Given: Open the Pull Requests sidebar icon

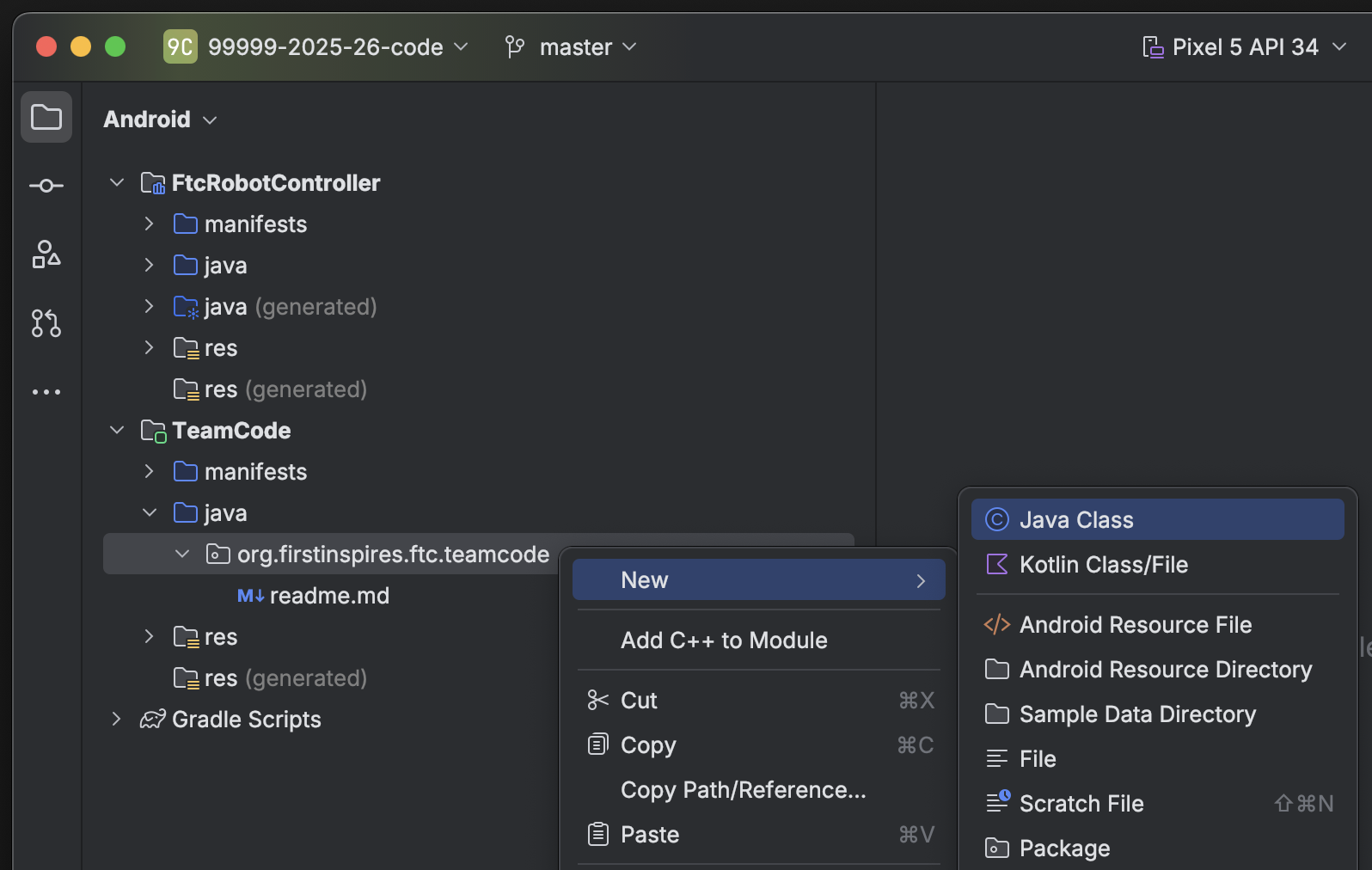Looking at the screenshot, I should (46, 323).
